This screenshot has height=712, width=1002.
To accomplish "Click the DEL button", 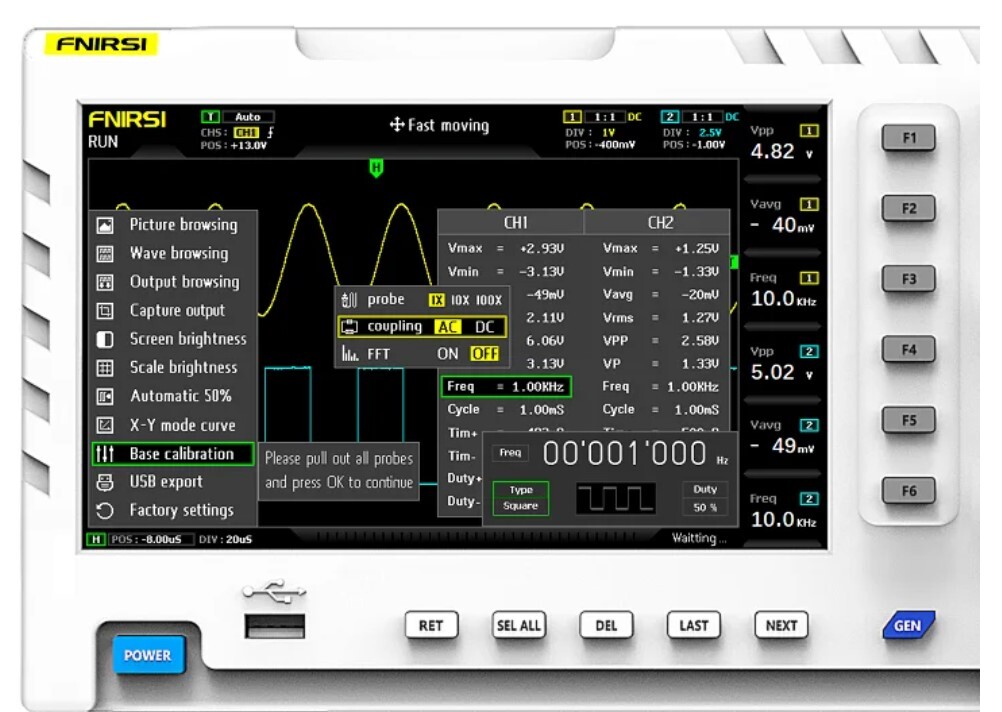I will 606,625.
